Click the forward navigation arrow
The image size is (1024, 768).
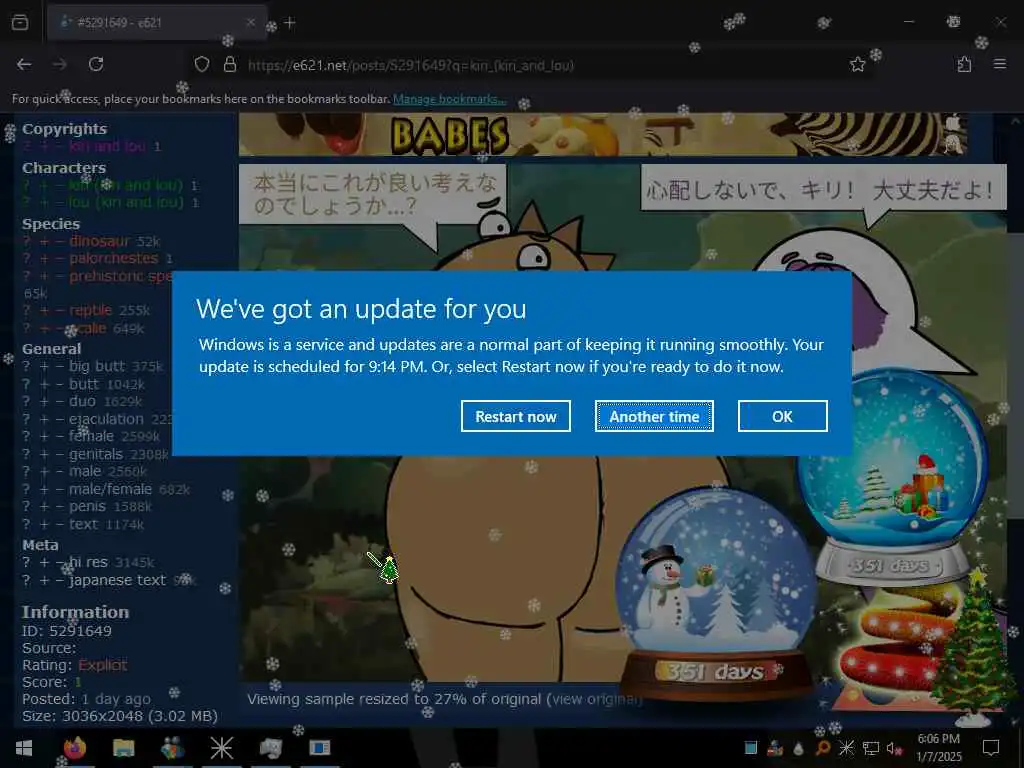coord(59,64)
